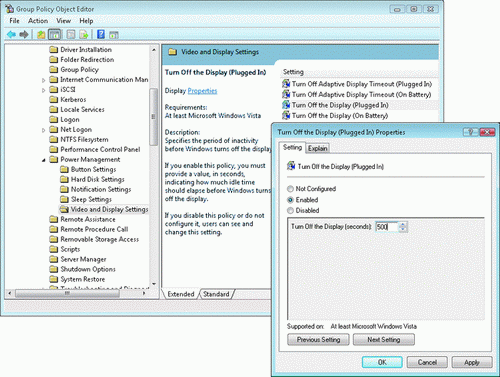Screen dimensions: 500x377
Task: Select Turn Off Adaptive Display Timeout (On Battery)
Action: tap(357, 95)
